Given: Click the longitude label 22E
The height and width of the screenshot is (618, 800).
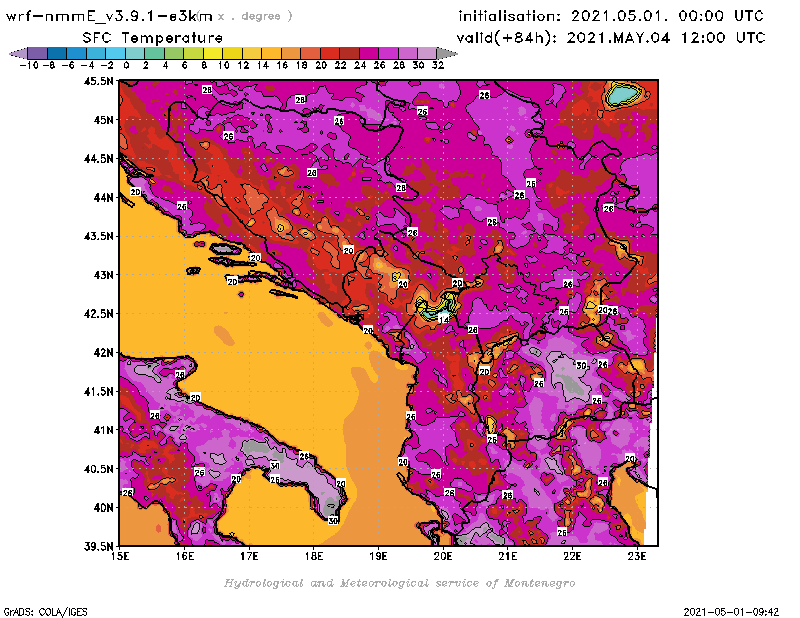Looking at the screenshot, I should (572, 556).
